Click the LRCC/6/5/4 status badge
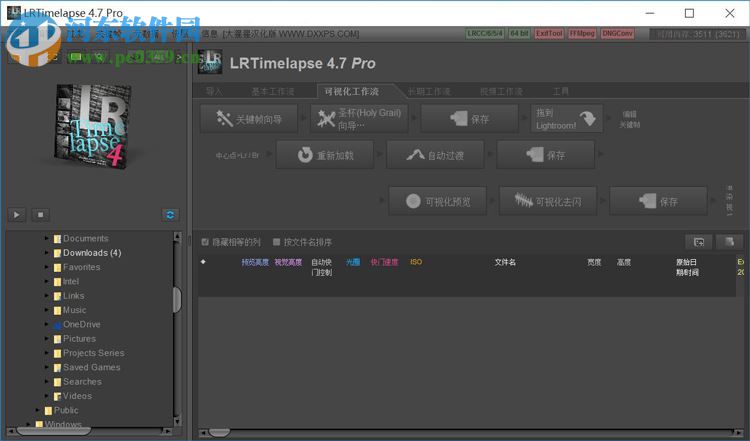This screenshot has height=441, width=750. click(485, 33)
